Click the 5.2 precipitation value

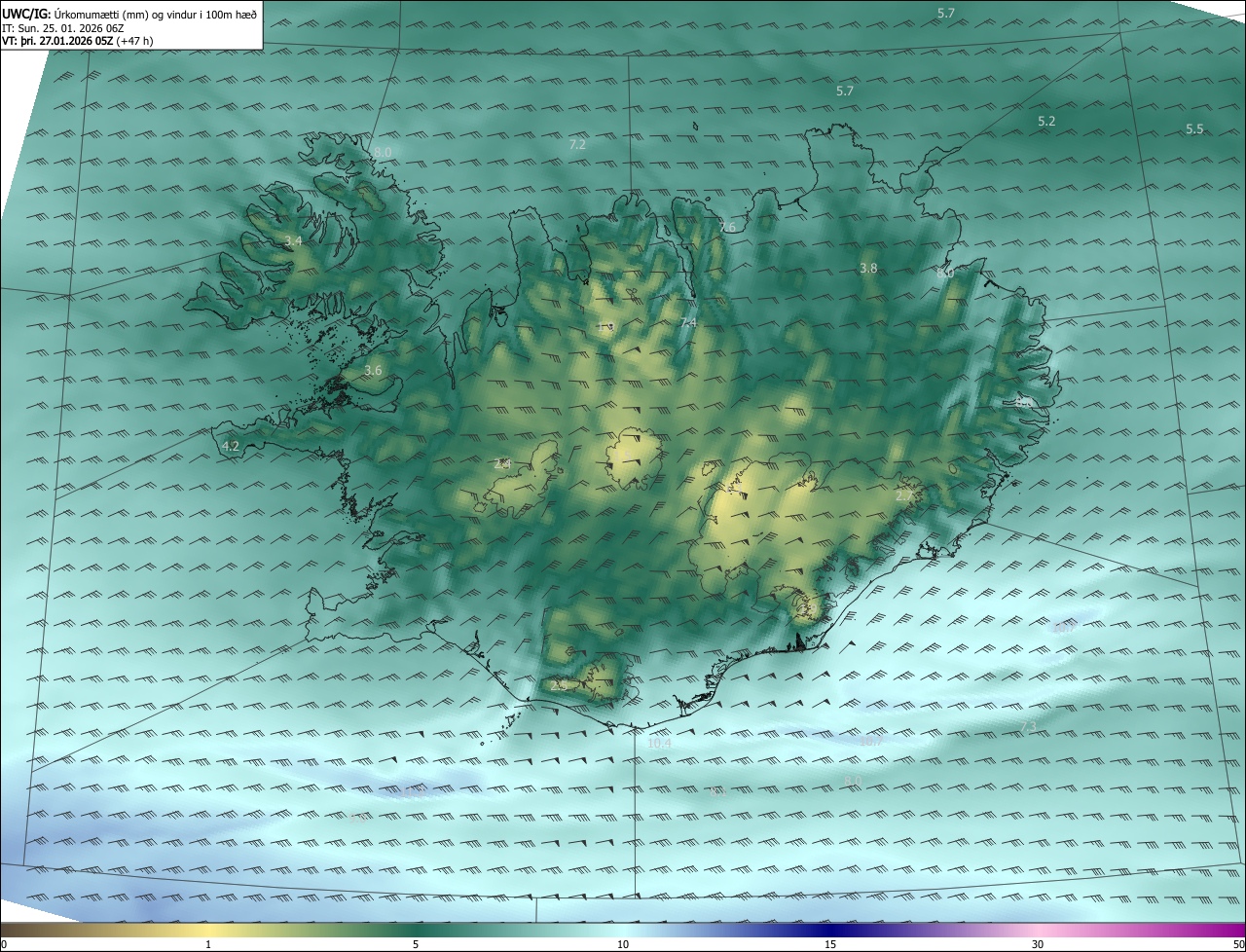[x=1046, y=121]
